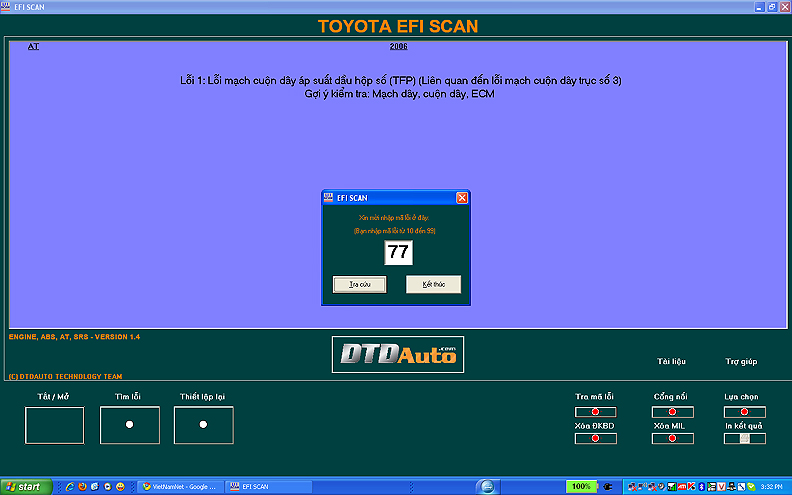Viewport: 792px width, 495px height.
Task: Click Lỗi 1 error description text
Action: click(401, 80)
